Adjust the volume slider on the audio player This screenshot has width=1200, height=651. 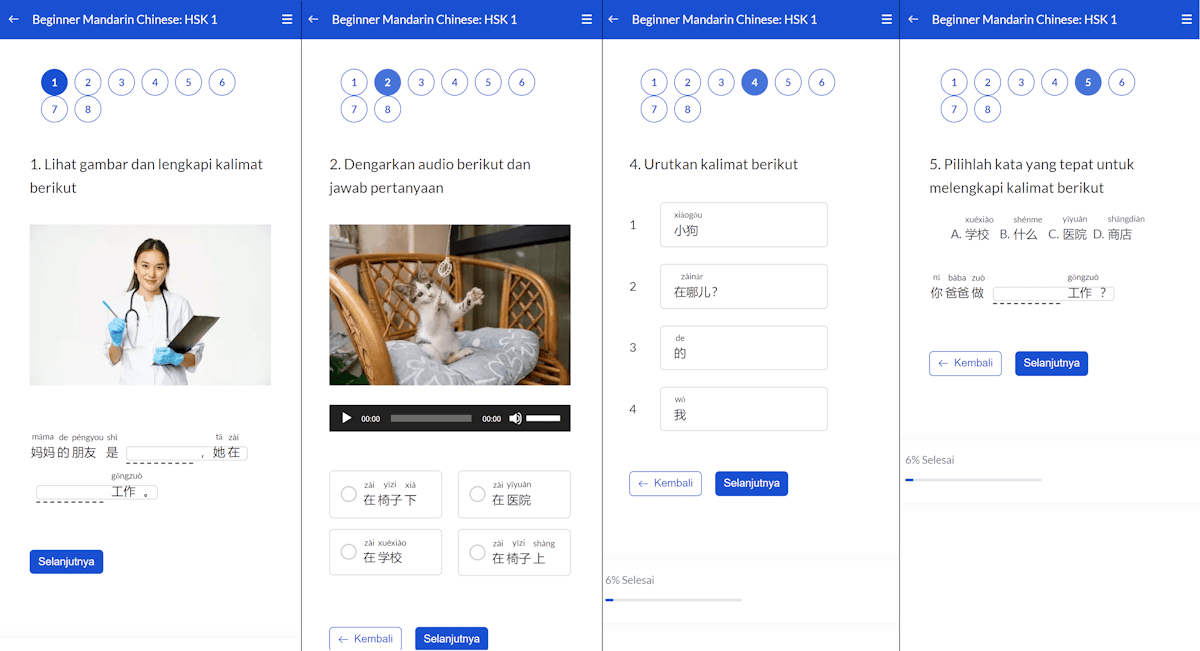point(545,418)
